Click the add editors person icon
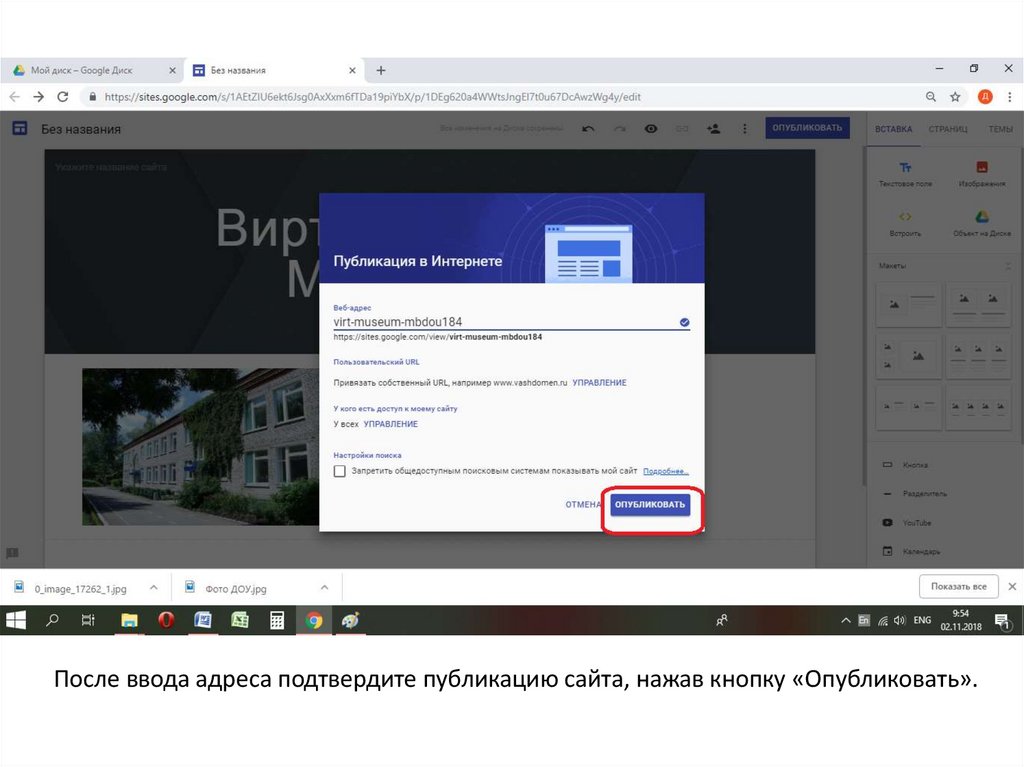Viewport: 1024px width, 767px height. tap(713, 129)
